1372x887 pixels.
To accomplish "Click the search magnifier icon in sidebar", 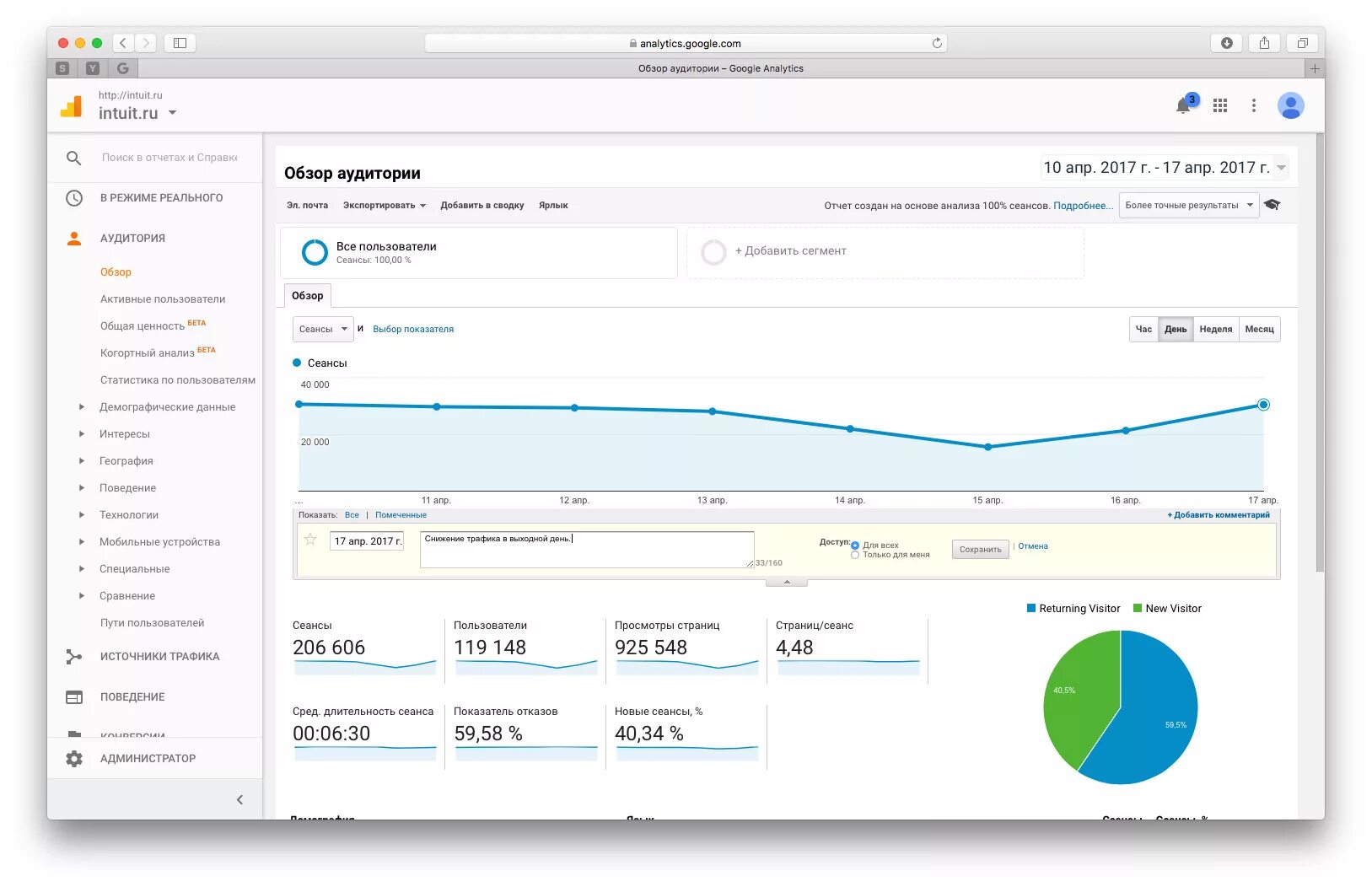I will 73,158.
